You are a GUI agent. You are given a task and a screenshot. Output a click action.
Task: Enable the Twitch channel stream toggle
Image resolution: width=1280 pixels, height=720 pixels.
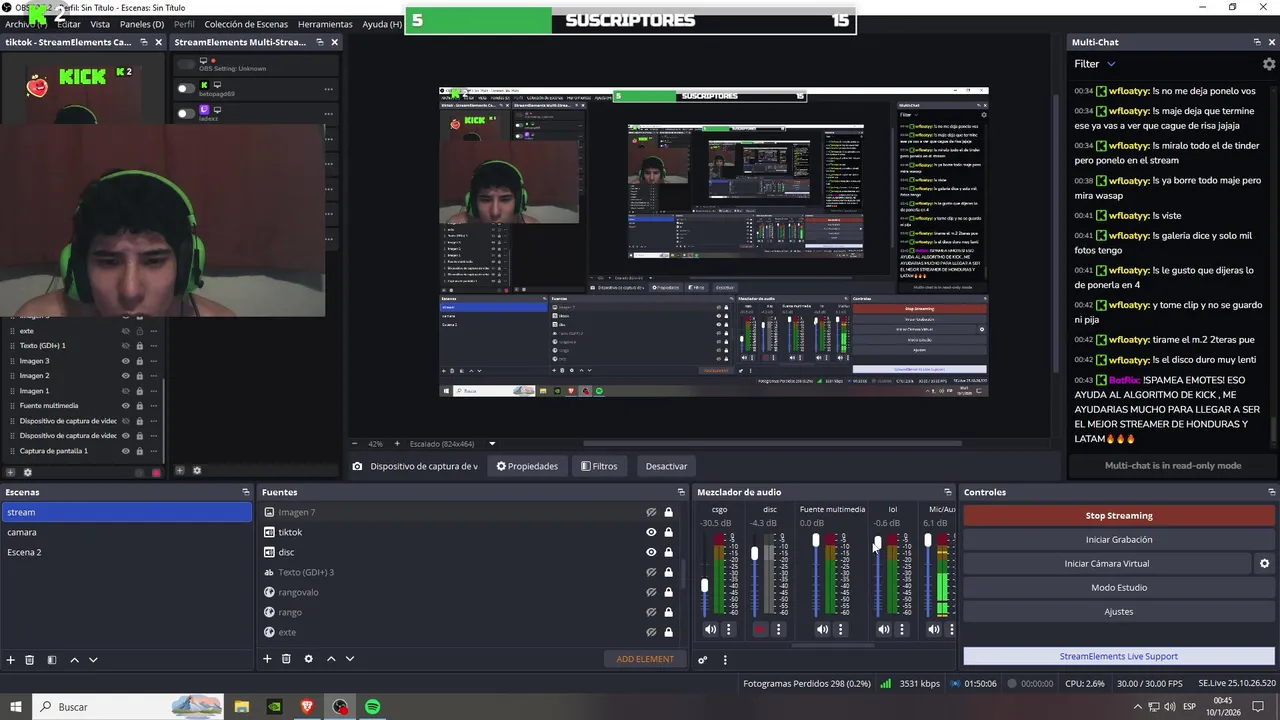point(185,113)
